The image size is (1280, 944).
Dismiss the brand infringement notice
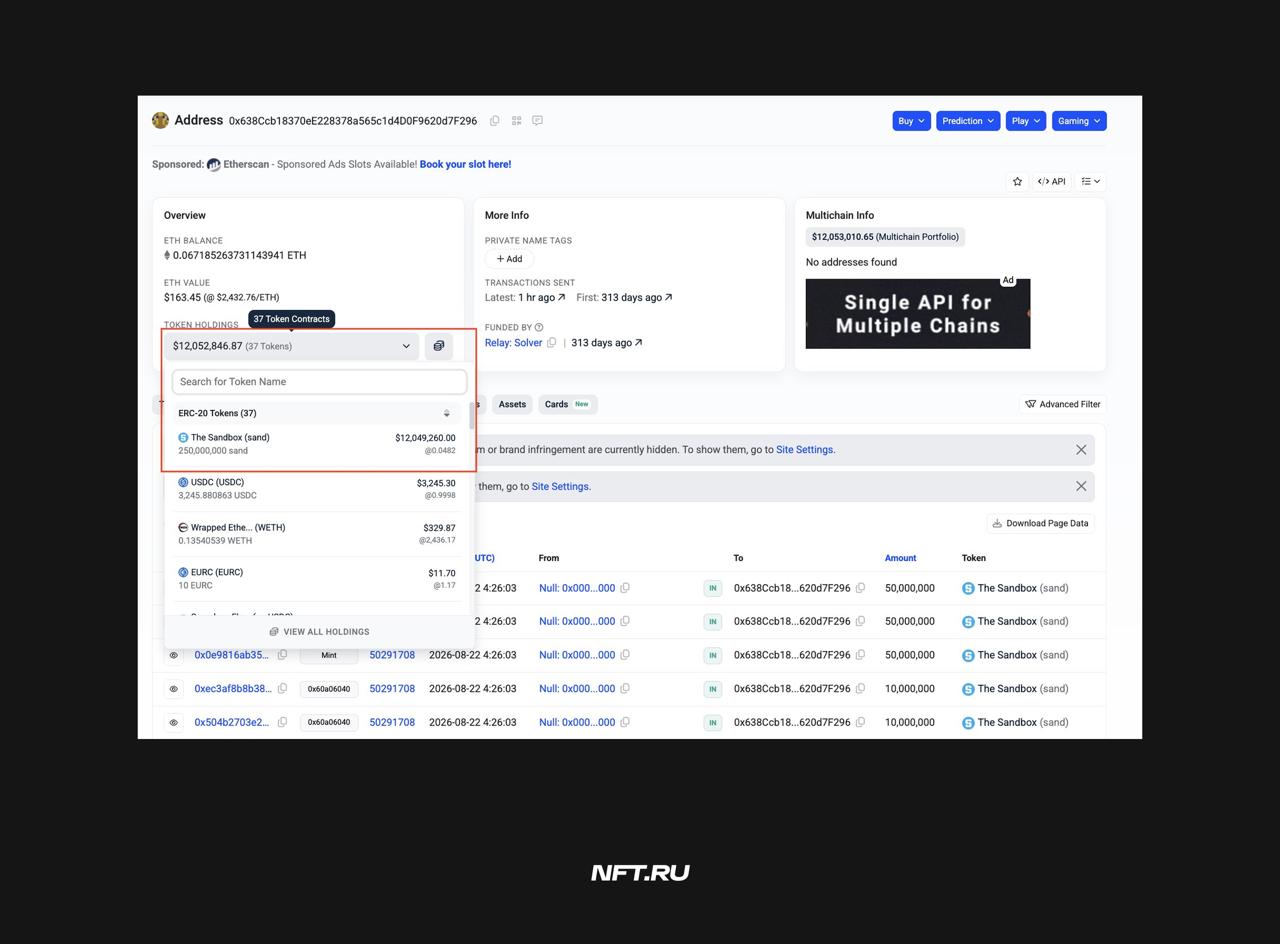point(1081,450)
